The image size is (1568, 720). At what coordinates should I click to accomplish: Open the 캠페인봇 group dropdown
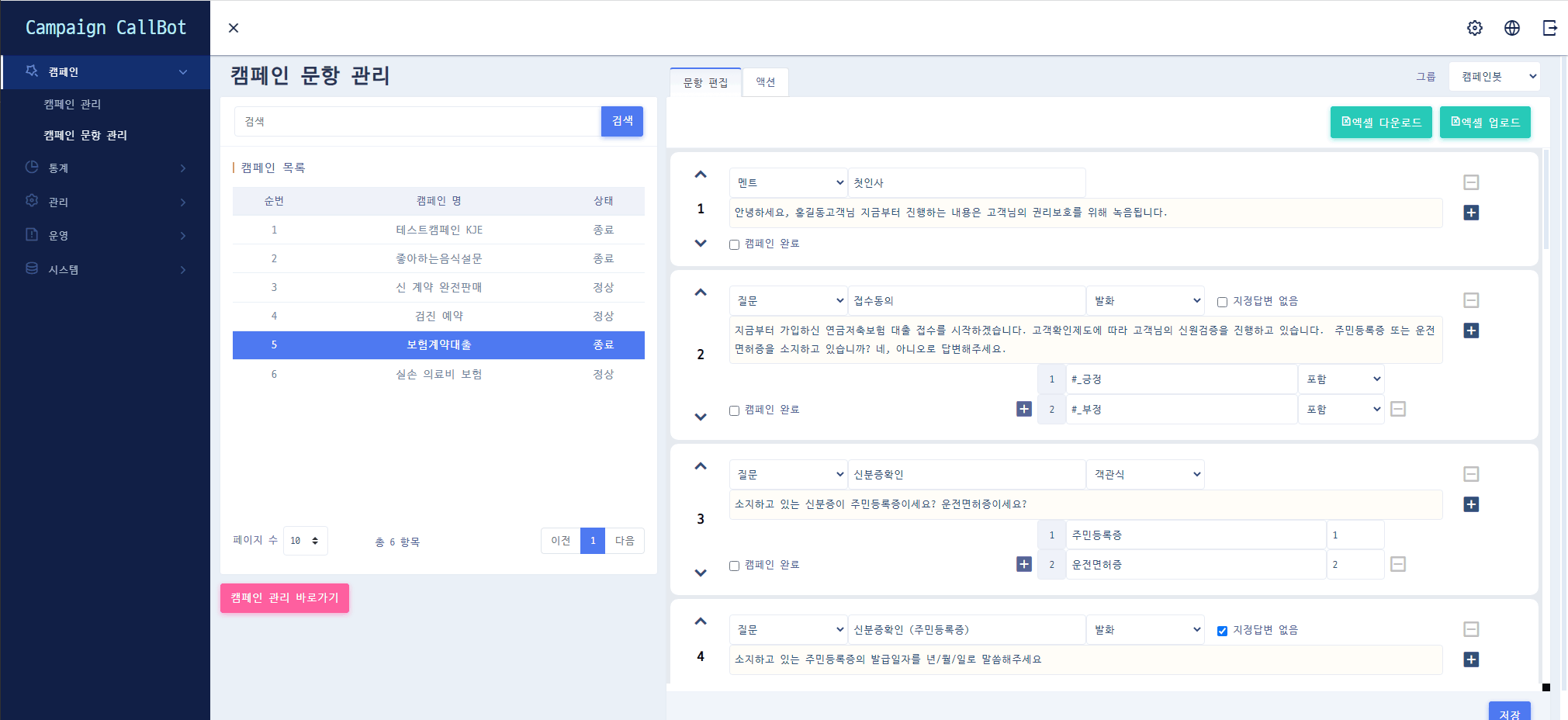[x=1494, y=77]
